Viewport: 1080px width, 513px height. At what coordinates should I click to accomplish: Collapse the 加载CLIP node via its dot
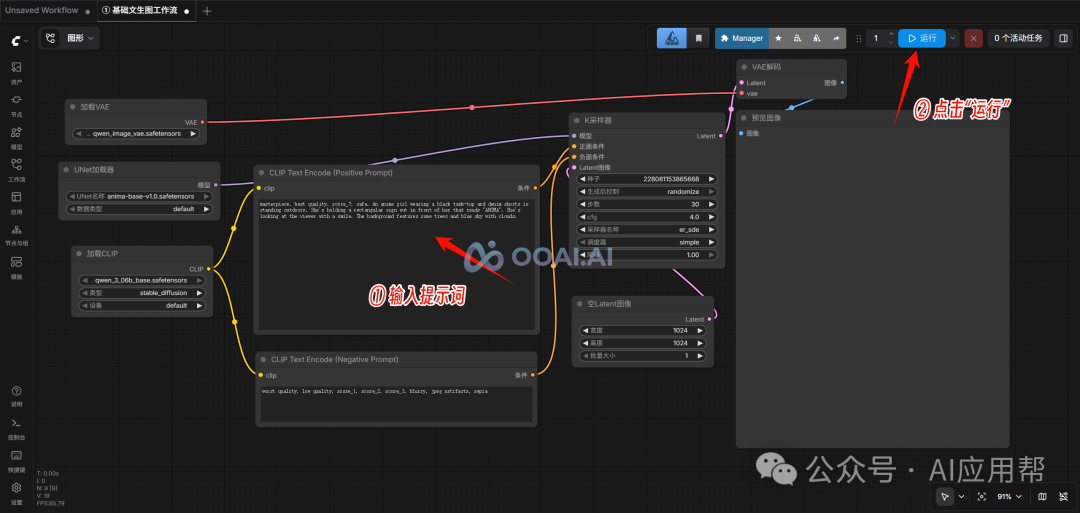point(79,253)
